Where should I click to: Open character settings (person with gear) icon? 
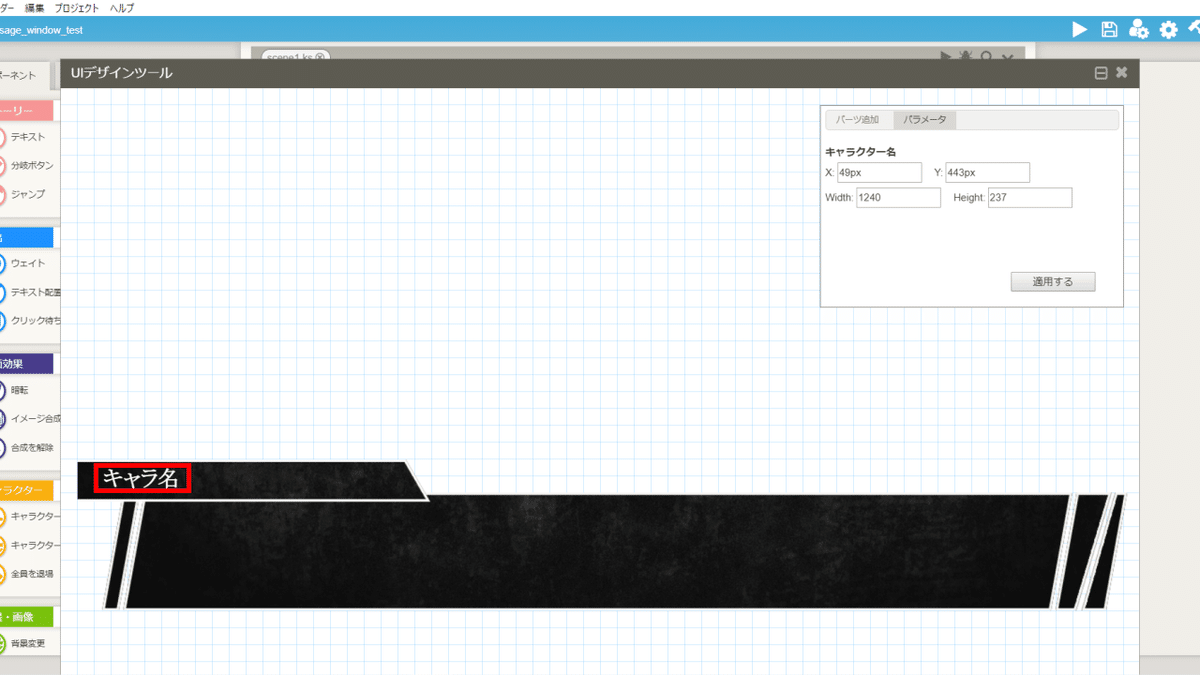point(1138,30)
